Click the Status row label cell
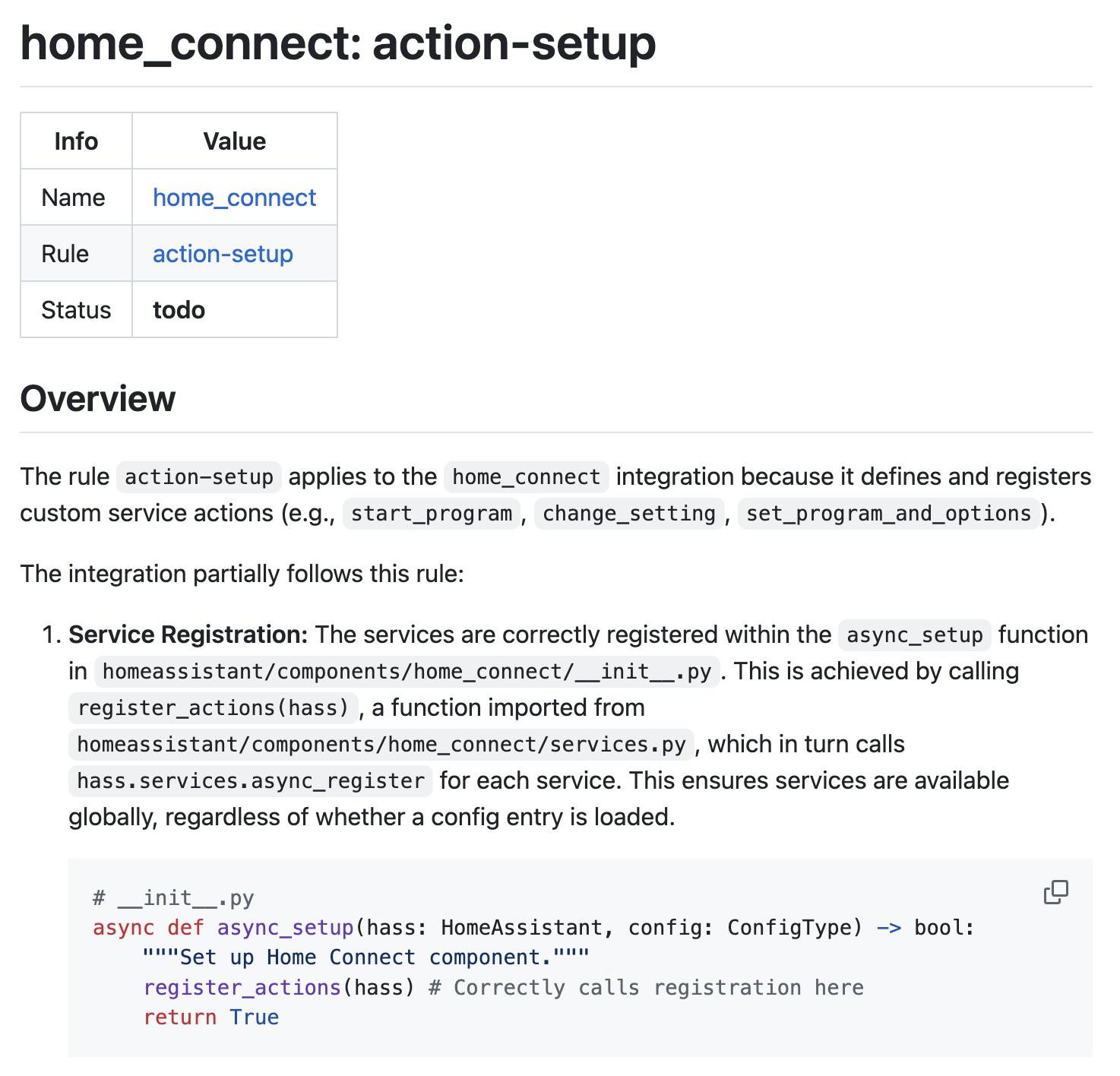The width and height of the screenshot is (1120, 1076). pos(76,310)
